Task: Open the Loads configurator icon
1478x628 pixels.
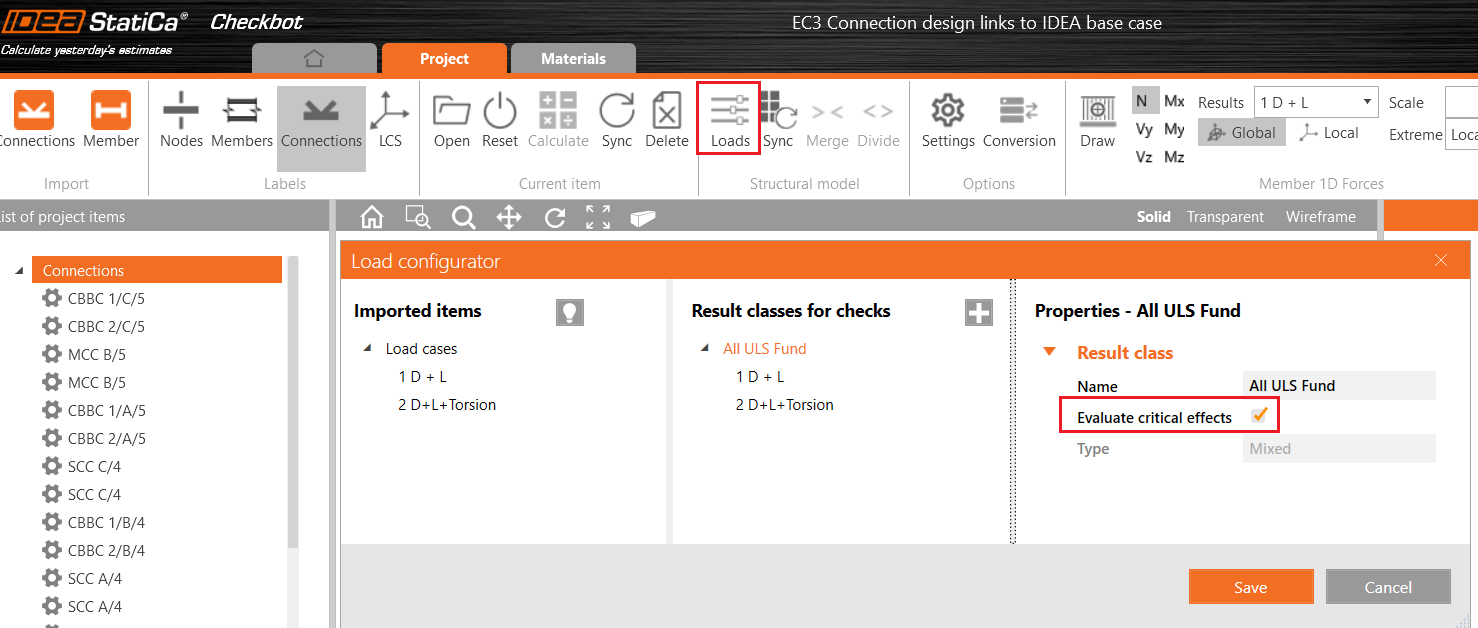Action: click(729, 120)
